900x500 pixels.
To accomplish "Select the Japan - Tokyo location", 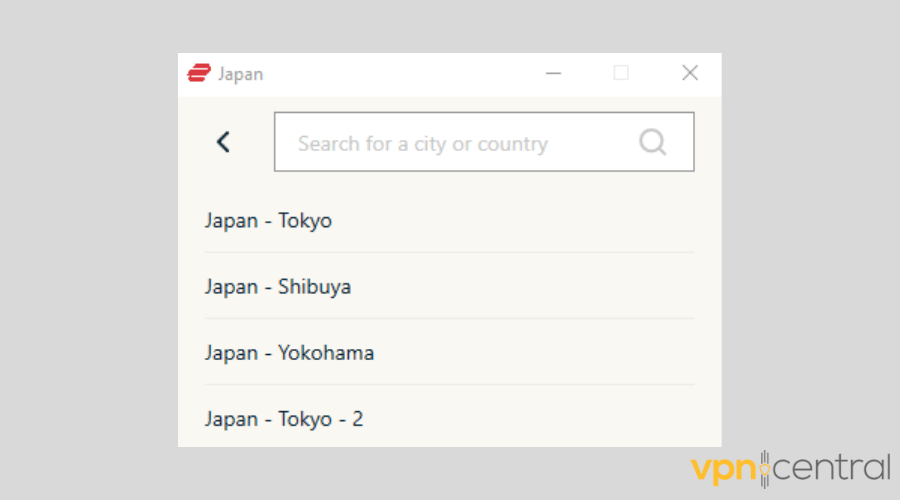I will [268, 221].
